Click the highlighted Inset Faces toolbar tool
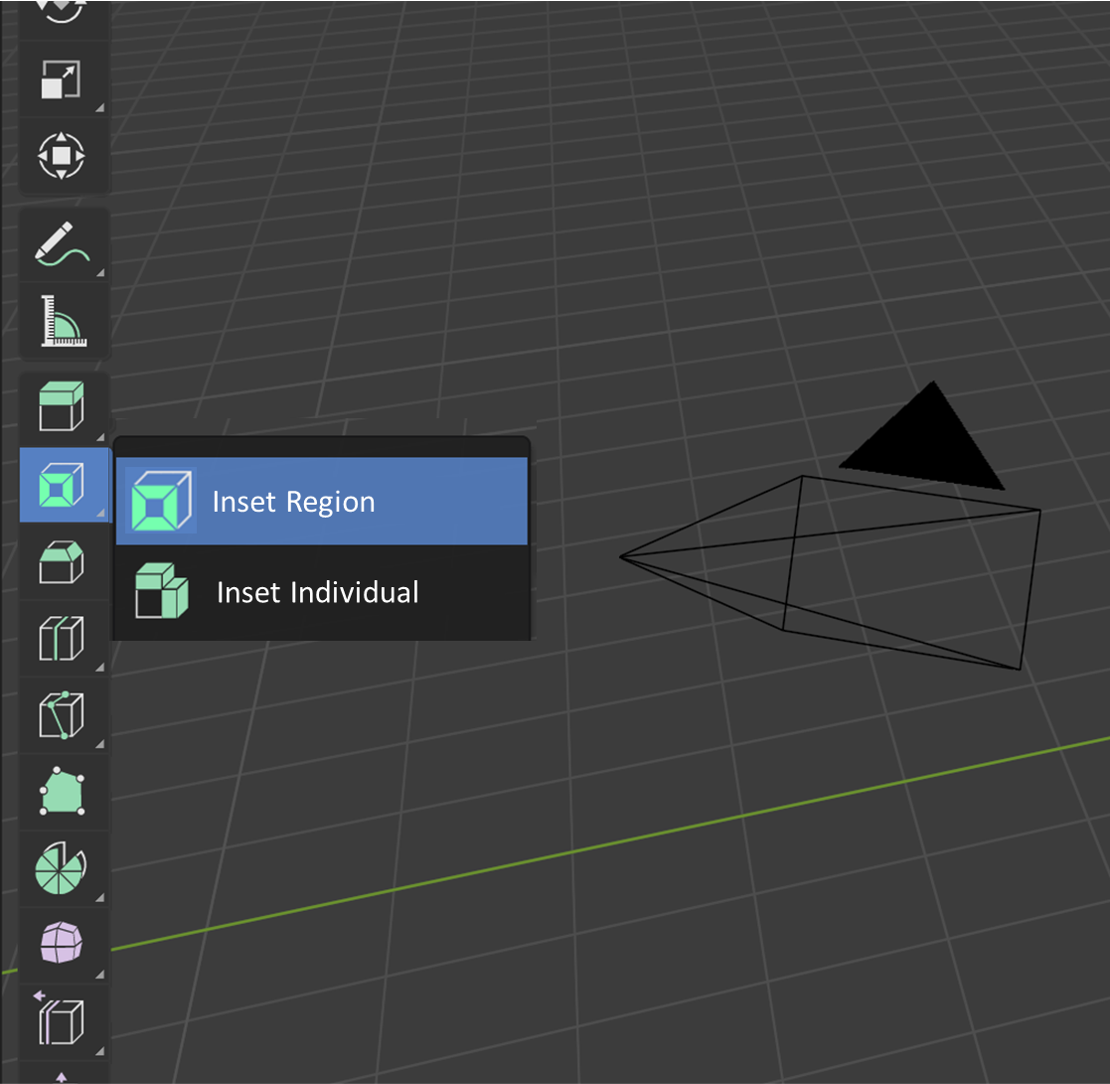 coord(63,485)
